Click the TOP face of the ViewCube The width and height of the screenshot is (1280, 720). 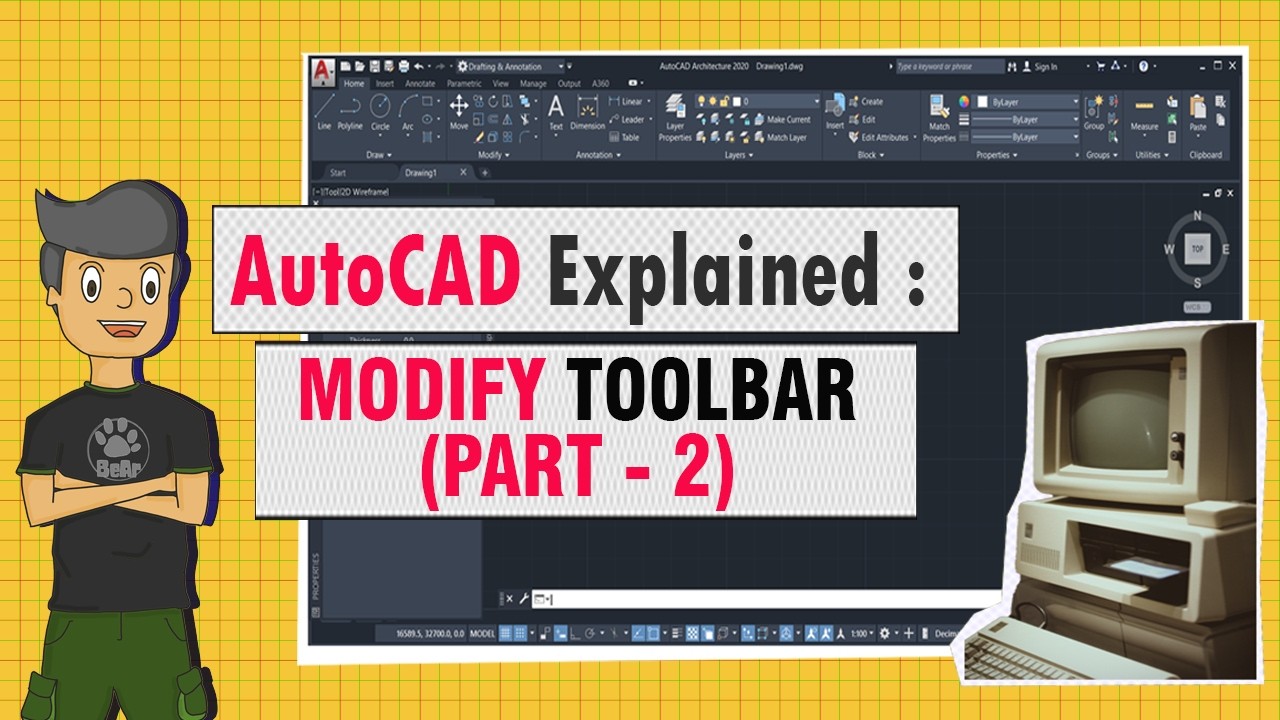[1197, 248]
